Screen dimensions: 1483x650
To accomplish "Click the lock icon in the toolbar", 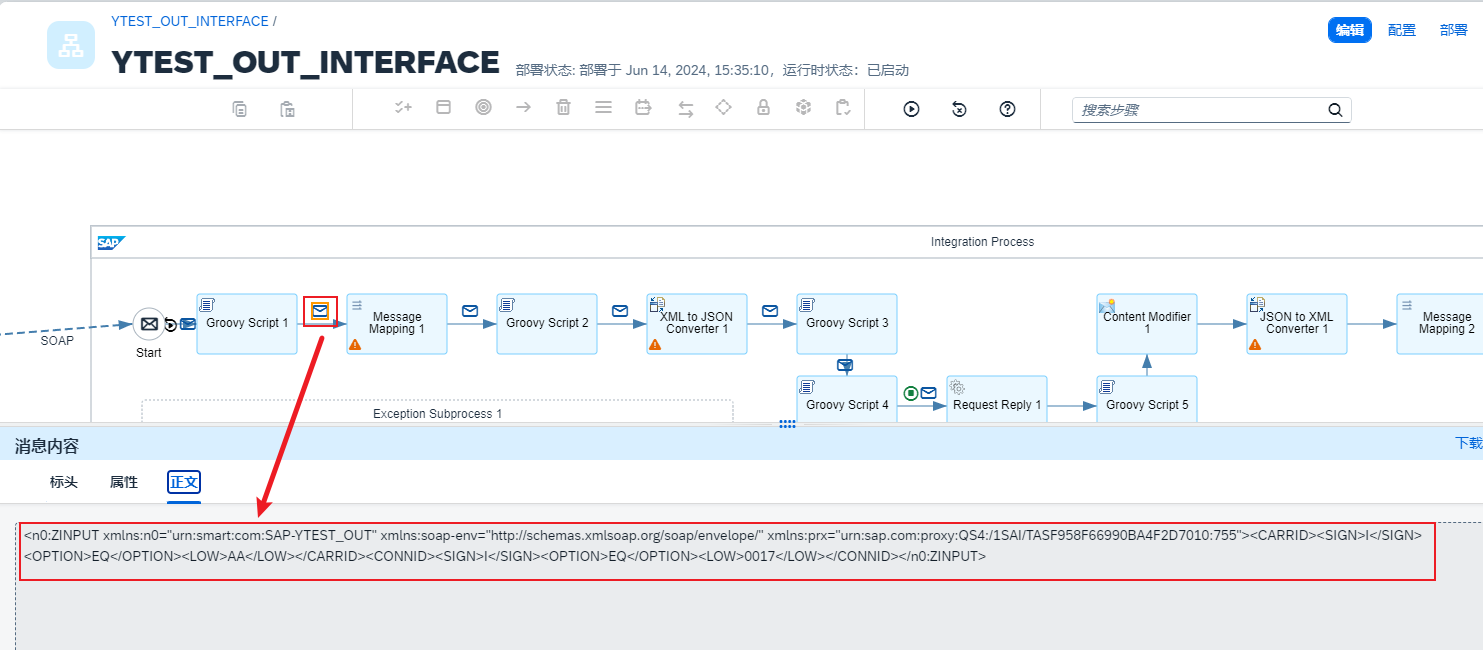I will [763, 108].
